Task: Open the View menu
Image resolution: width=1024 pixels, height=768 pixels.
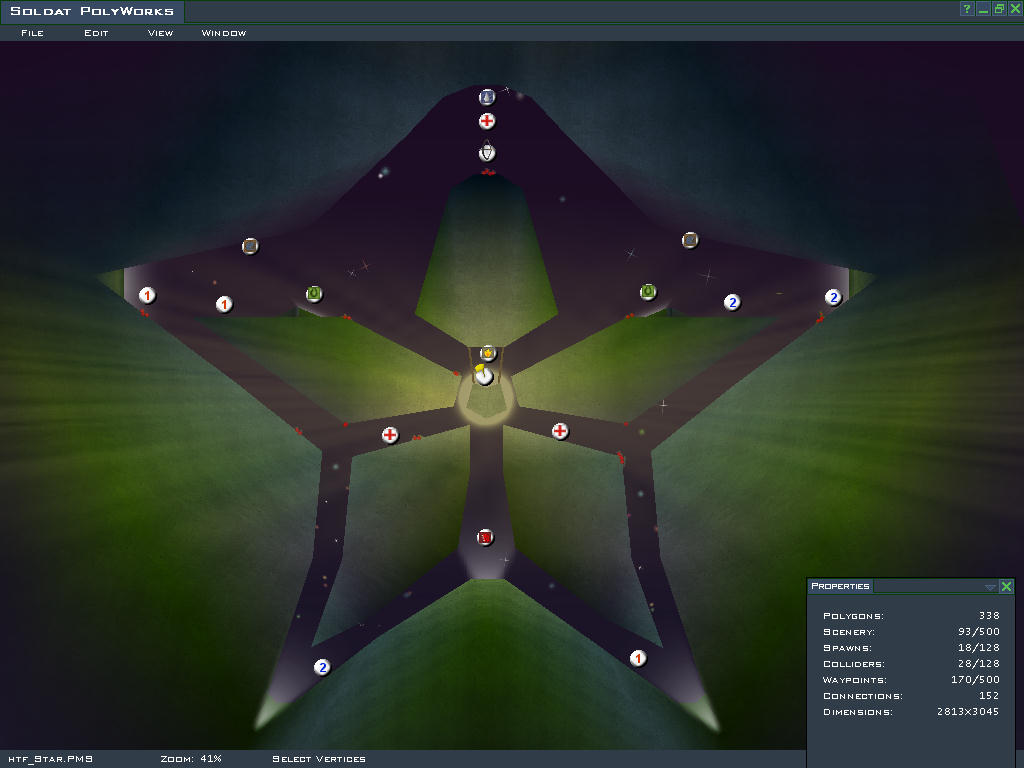Action: (x=160, y=33)
